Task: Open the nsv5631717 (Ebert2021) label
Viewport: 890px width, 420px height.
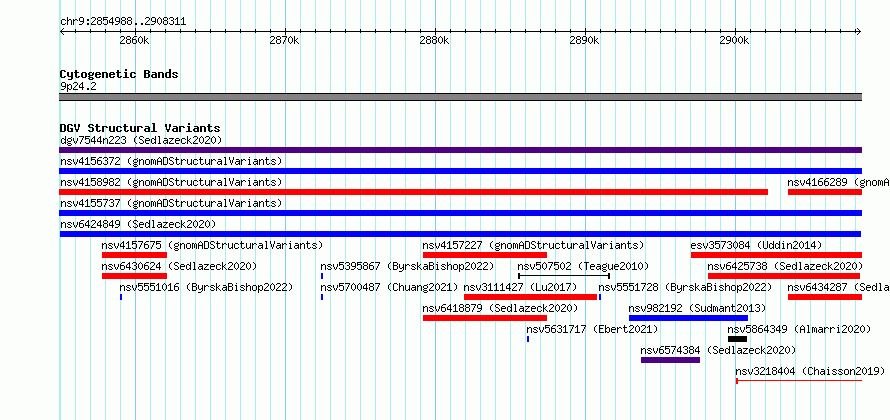Action: (x=593, y=329)
